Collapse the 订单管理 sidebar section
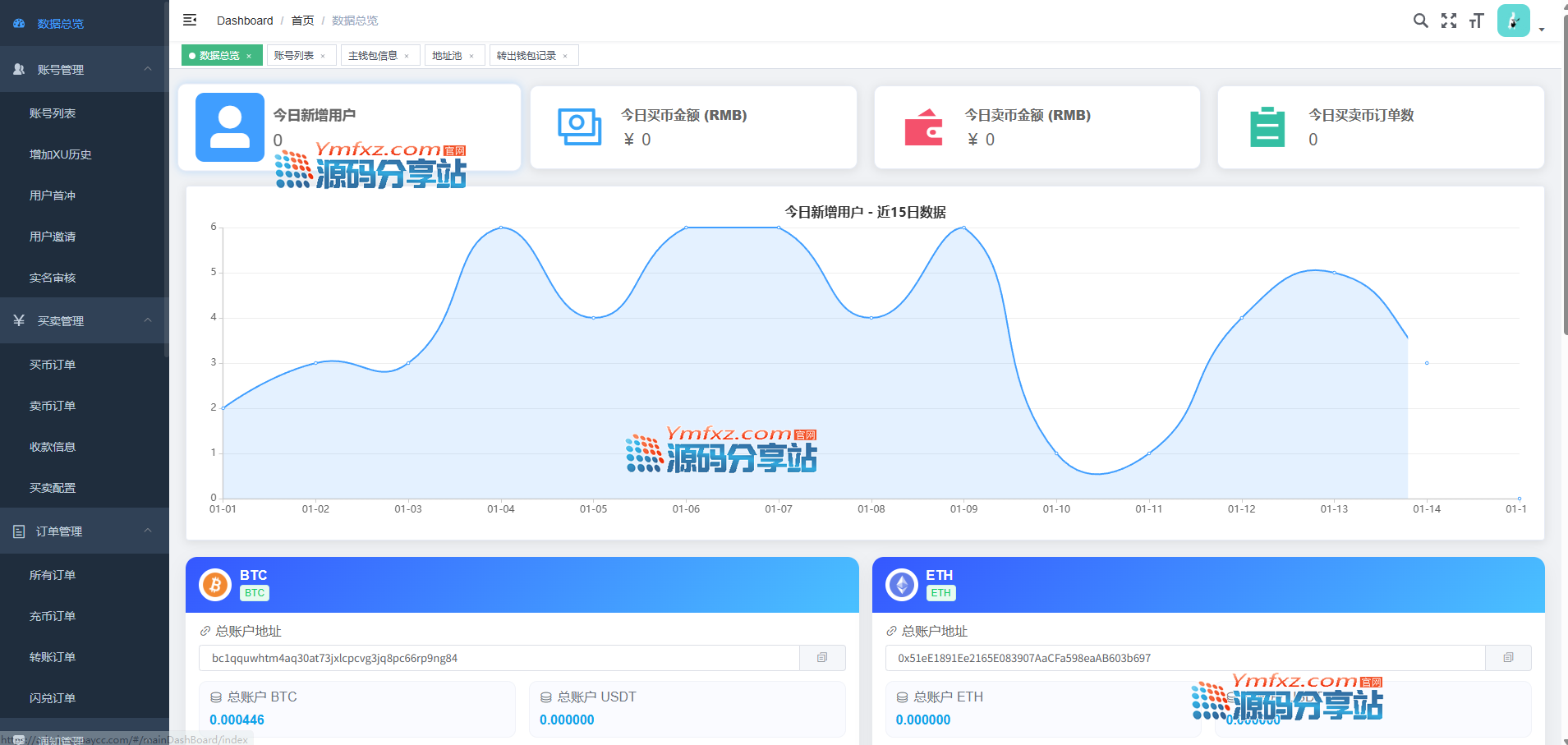Image resolution: width=1568 pixels, height=745 pixels. point(148,531)
